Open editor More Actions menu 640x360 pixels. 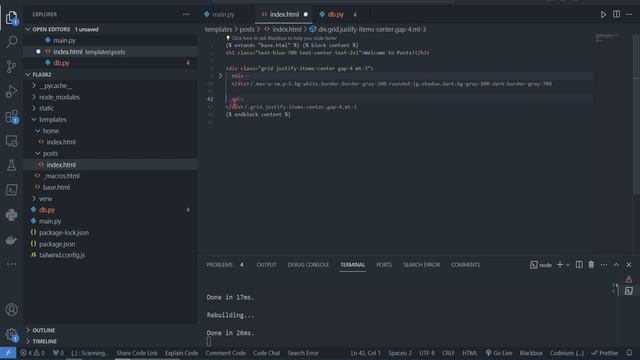click(x=629, y=14)
